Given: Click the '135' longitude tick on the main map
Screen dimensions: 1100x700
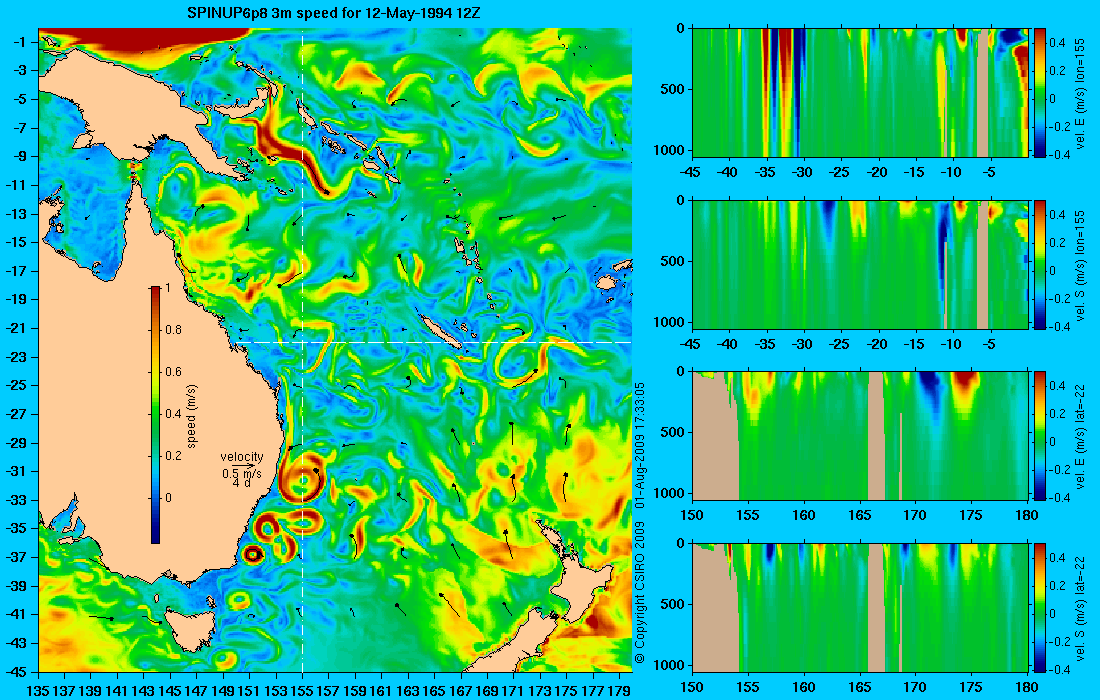Looking at the screenshot, I should (37, 690).
